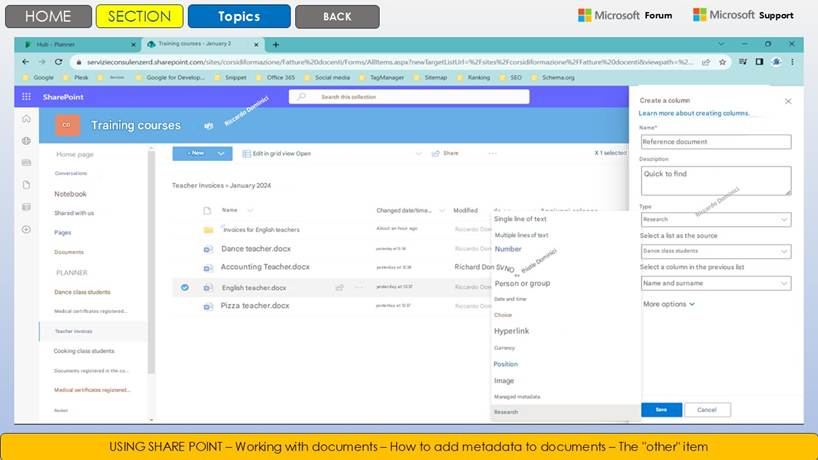Image resolution: width=818 pixels, height=460 pixels.
Task: Open the New button dropdown arrow
Action: tap(222, 154)
